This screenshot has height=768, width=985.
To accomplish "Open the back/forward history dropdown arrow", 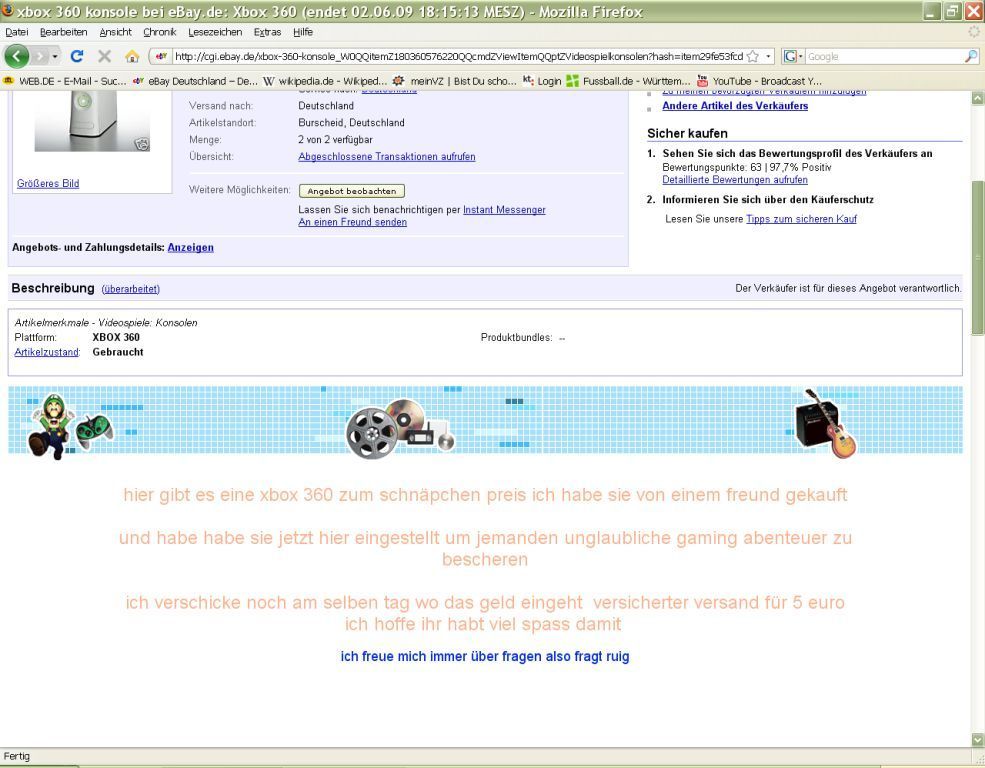I will click(55, 56).
